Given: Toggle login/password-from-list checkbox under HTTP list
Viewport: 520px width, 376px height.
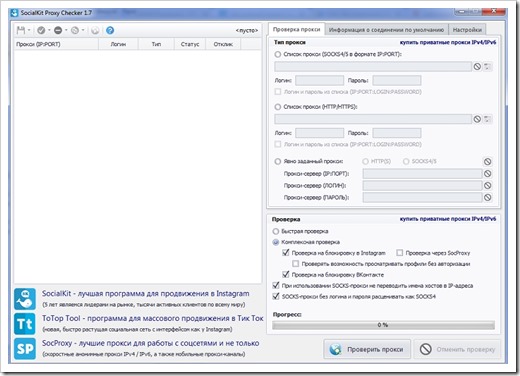Looking at the screenshot, I should [278, 144].
